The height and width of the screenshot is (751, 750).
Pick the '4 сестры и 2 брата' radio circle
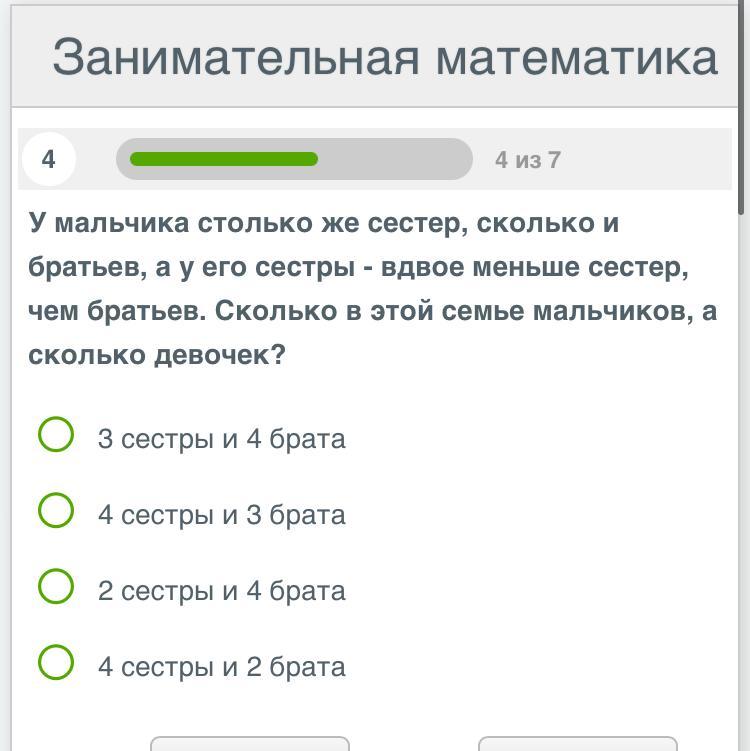coord(56,663)
